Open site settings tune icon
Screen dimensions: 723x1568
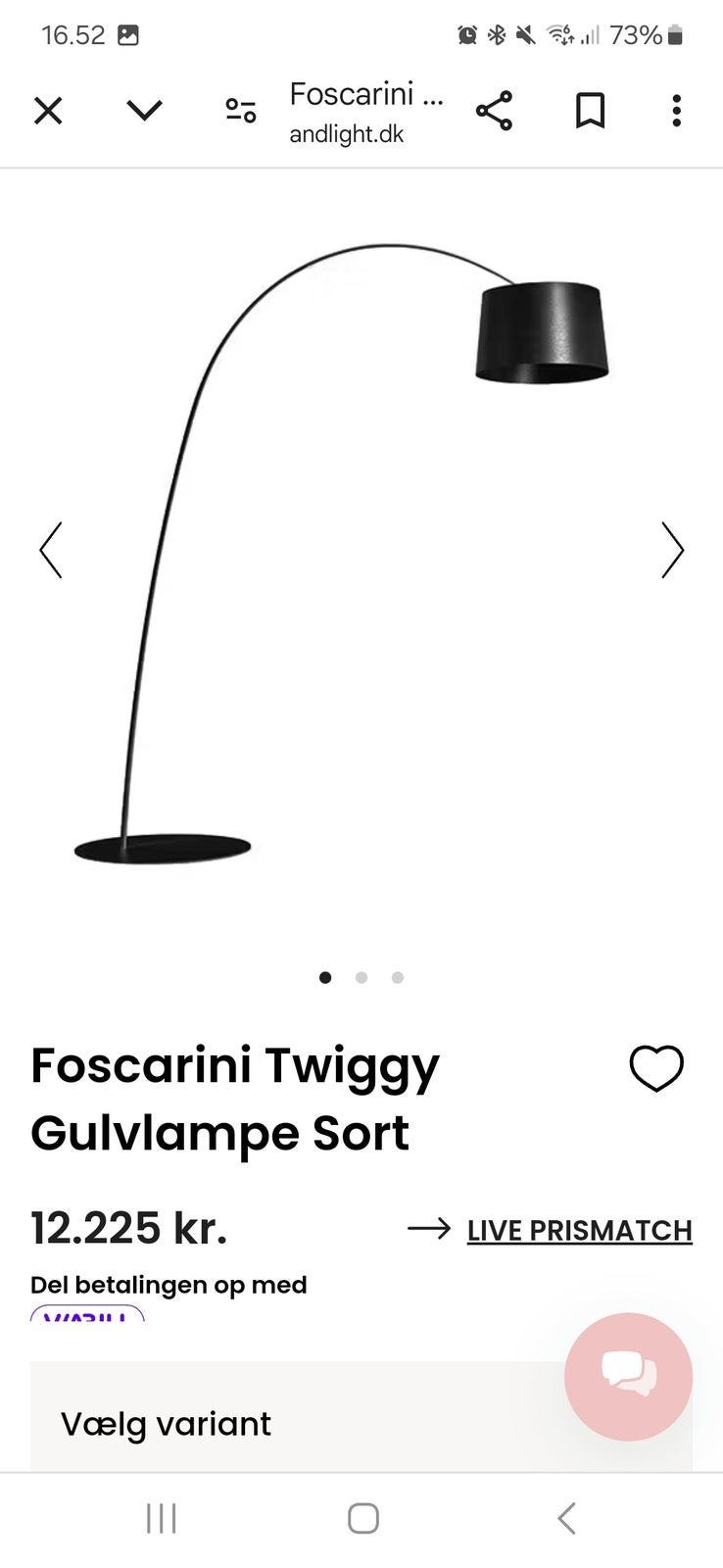click(x=241, y=111)
